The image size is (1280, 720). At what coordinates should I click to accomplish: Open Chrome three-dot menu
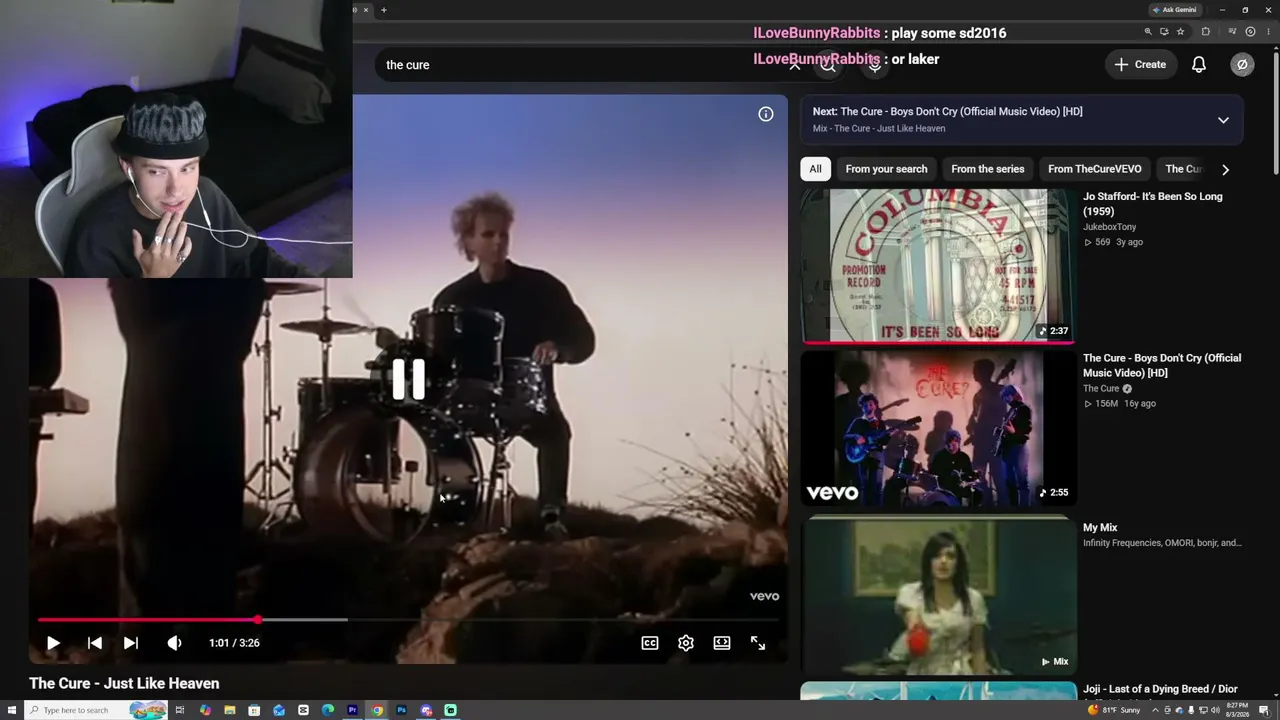click(1268, 32)
